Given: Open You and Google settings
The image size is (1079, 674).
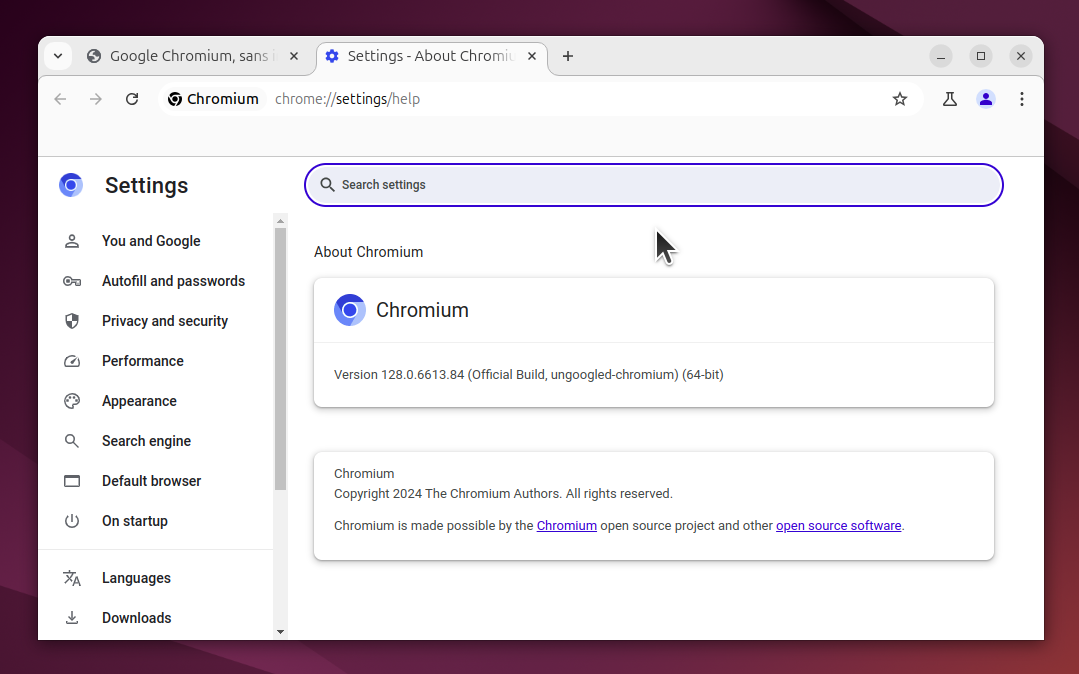Looking at the screenshot, I should [x=151, y=241].
